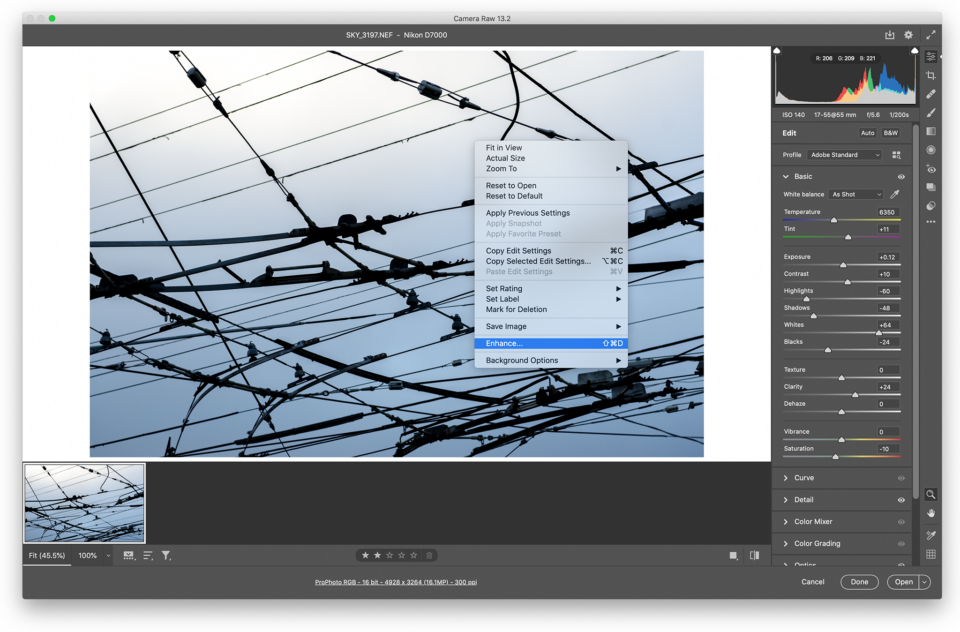Screen dimensions: 960x632
Task: Select the Crop tool in right toolbar
Action: click(931, 75)
